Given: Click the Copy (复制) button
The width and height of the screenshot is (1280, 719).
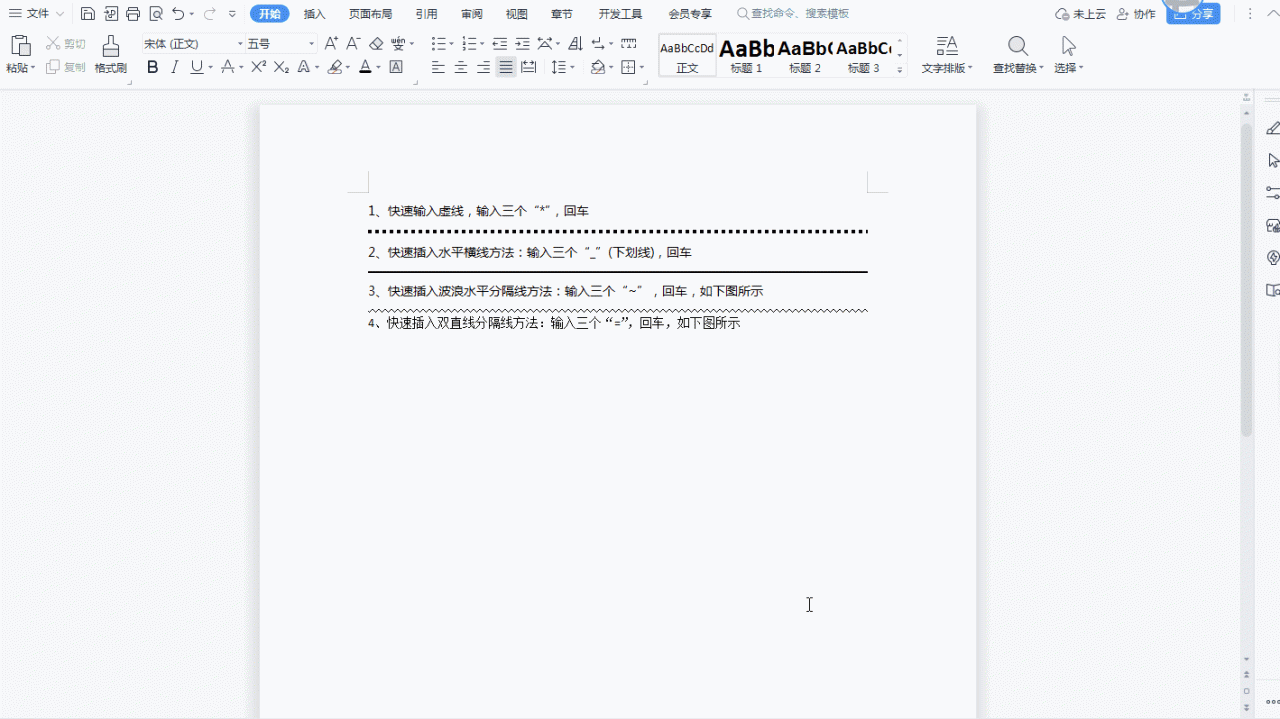Looking at the screenshot, I should coord(66,67).
